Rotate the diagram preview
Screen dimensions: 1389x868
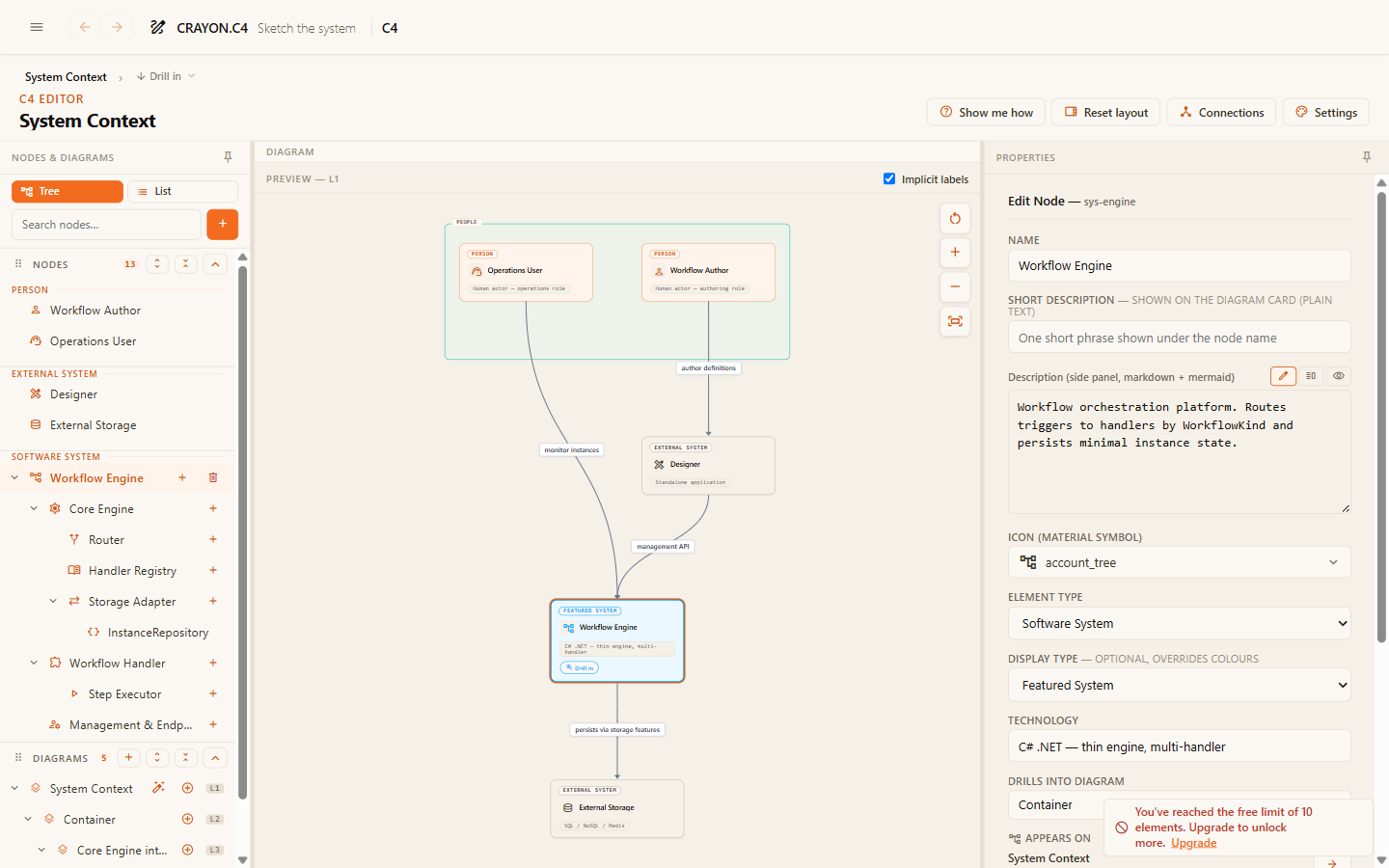pos(955,218)
